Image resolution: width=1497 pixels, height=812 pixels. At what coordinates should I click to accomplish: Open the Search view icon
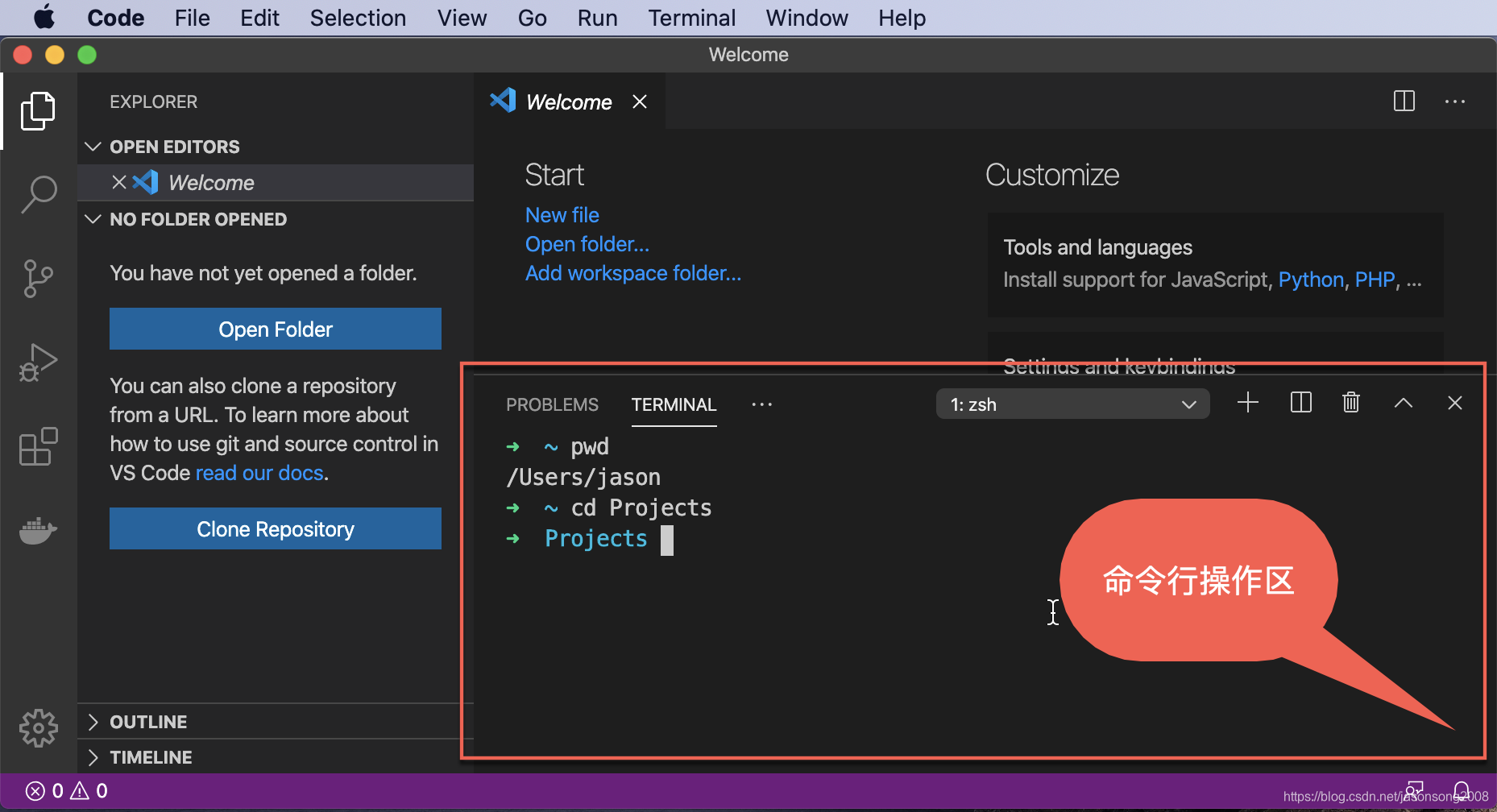point(38,194)
